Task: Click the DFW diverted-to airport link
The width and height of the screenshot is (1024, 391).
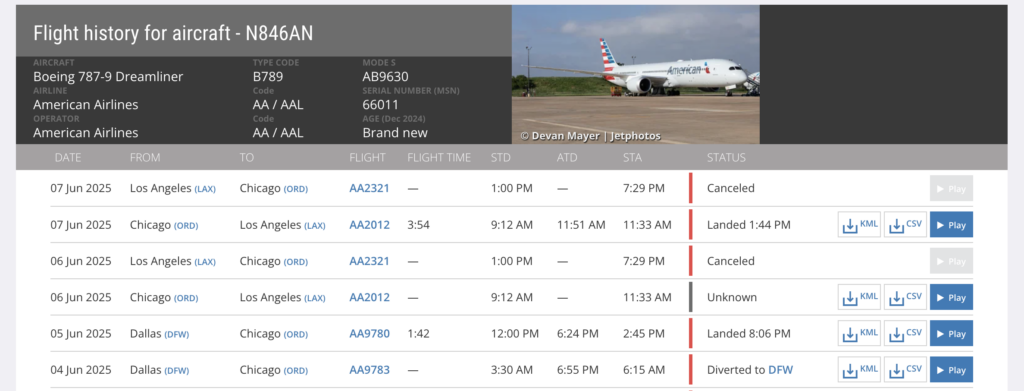Action: click(780, 369)
